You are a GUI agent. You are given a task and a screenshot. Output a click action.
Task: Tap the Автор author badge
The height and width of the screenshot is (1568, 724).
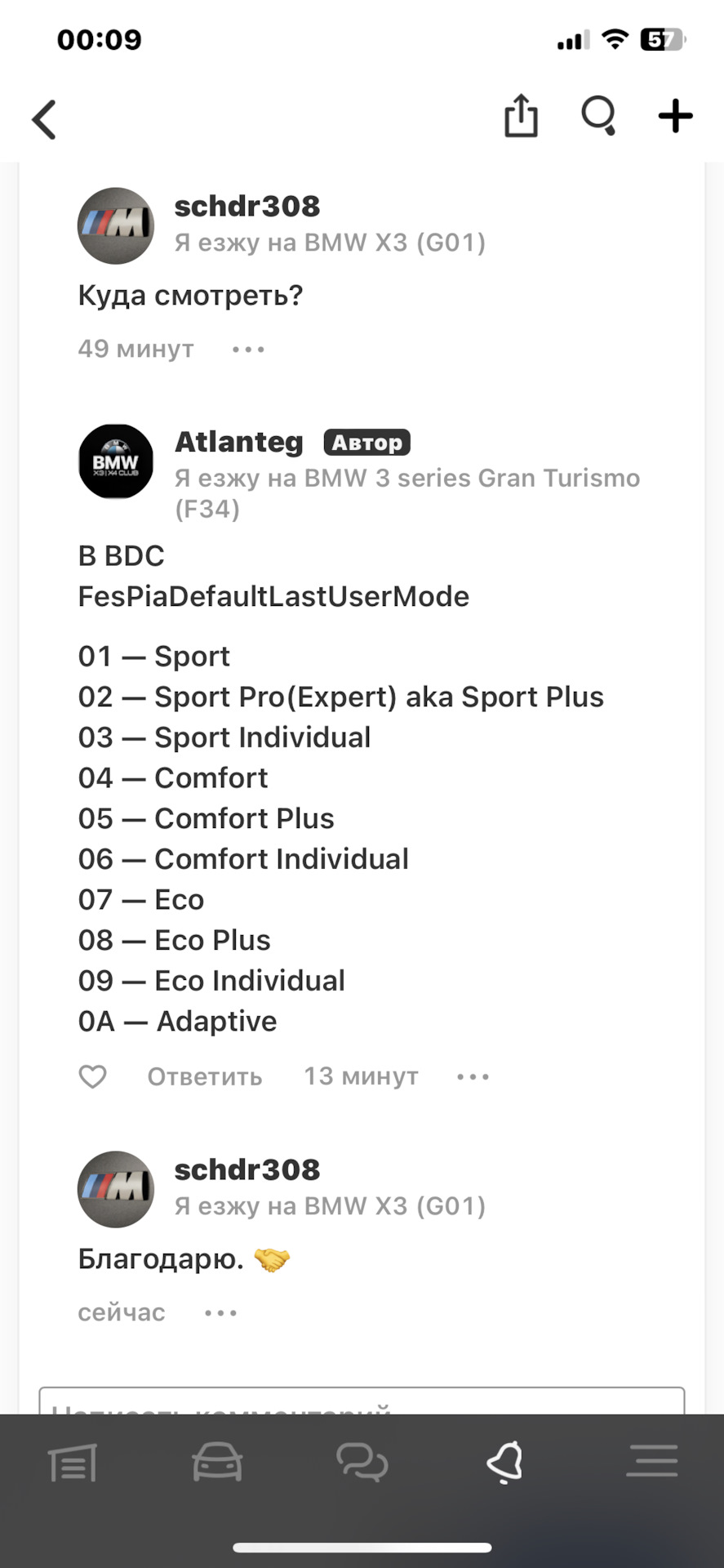click(x=366, y=443)
